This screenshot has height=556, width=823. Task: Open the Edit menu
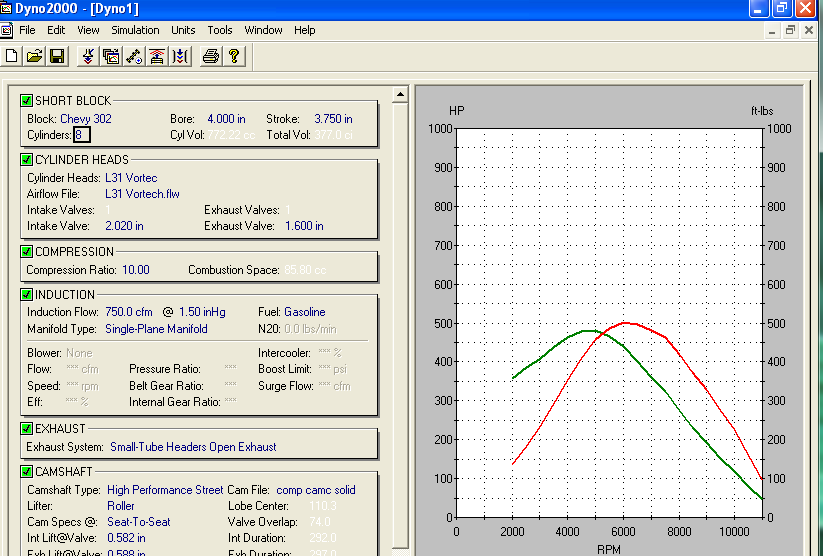(x=56, y=30)
